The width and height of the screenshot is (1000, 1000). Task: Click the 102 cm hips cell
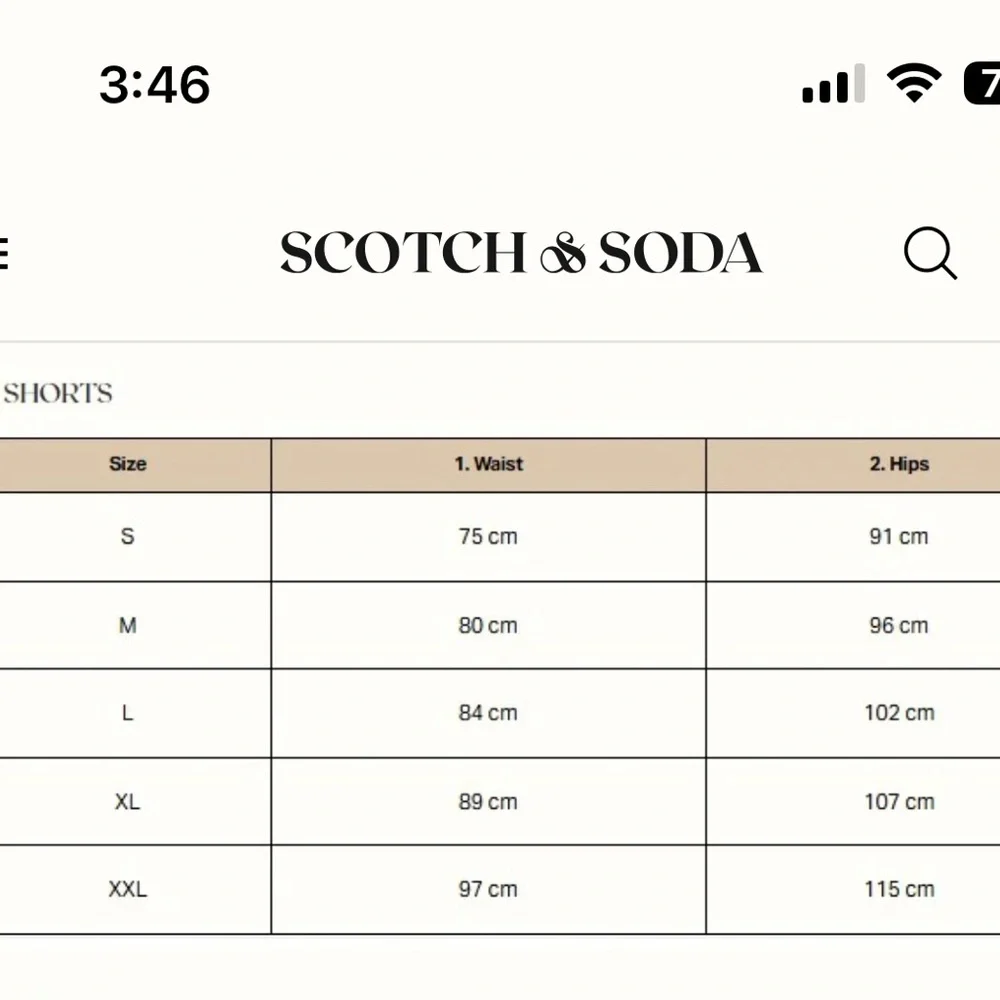[899, 713]
